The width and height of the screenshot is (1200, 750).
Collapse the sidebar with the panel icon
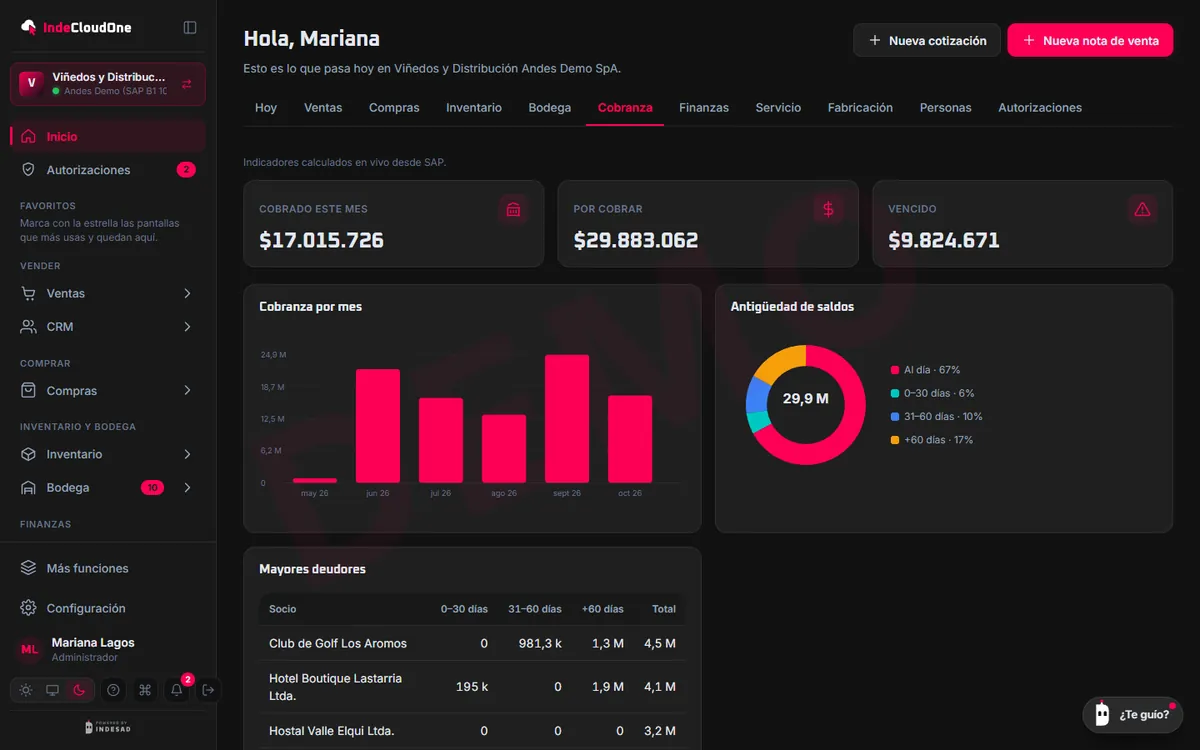pos(190,27)
